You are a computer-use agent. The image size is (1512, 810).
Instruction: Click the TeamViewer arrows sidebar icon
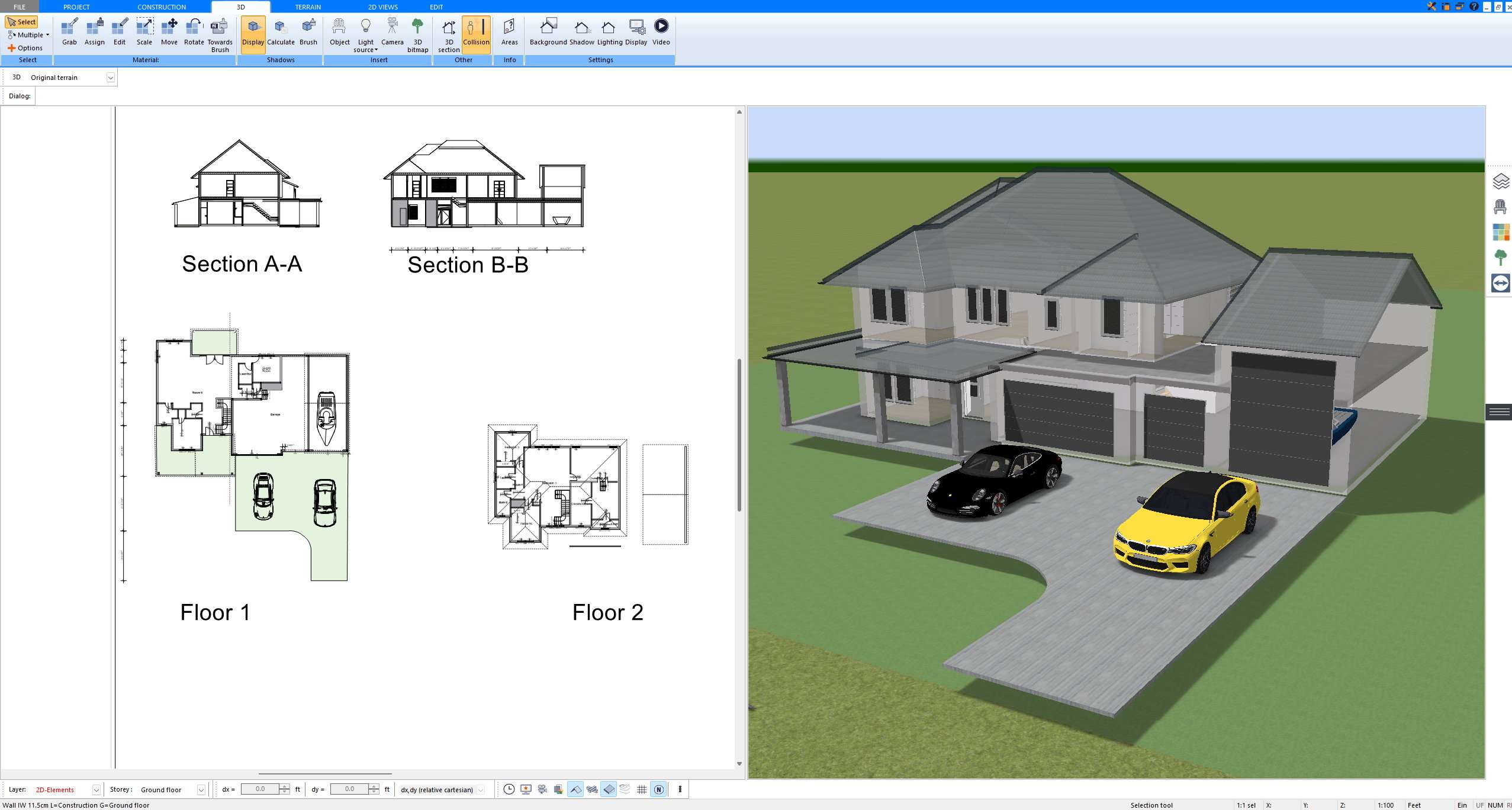[1501, 283]
